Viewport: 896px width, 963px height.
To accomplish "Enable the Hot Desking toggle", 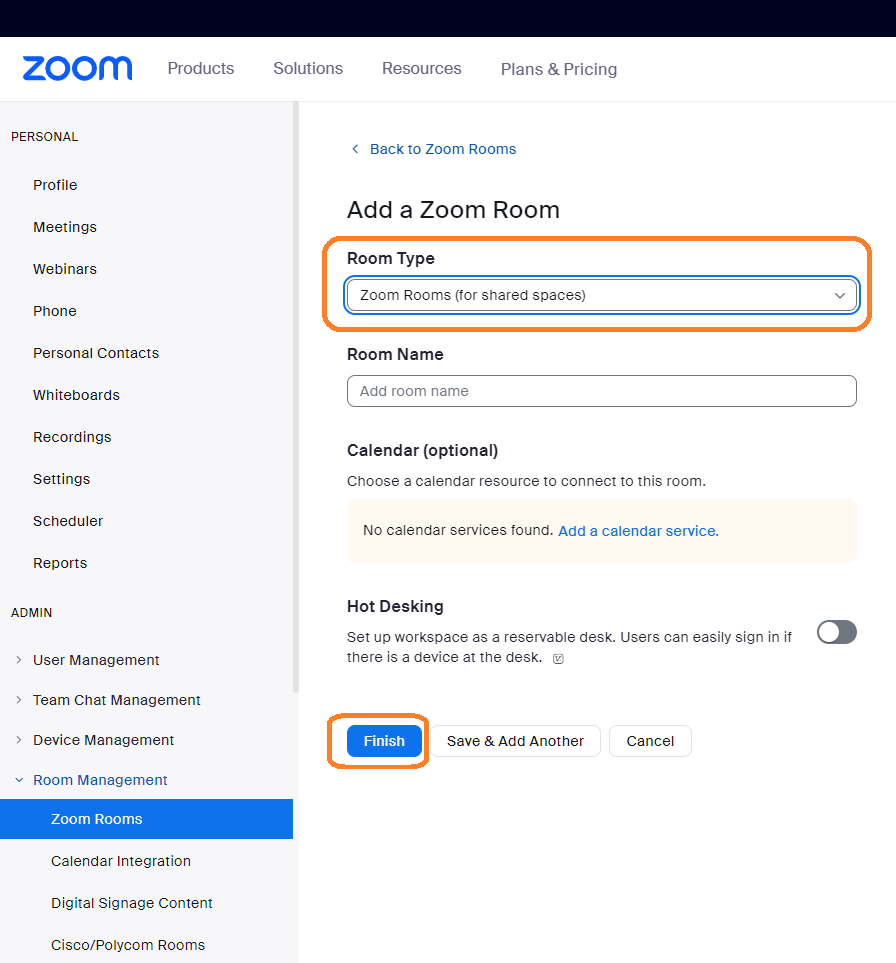I will click(x=836, y=632).
